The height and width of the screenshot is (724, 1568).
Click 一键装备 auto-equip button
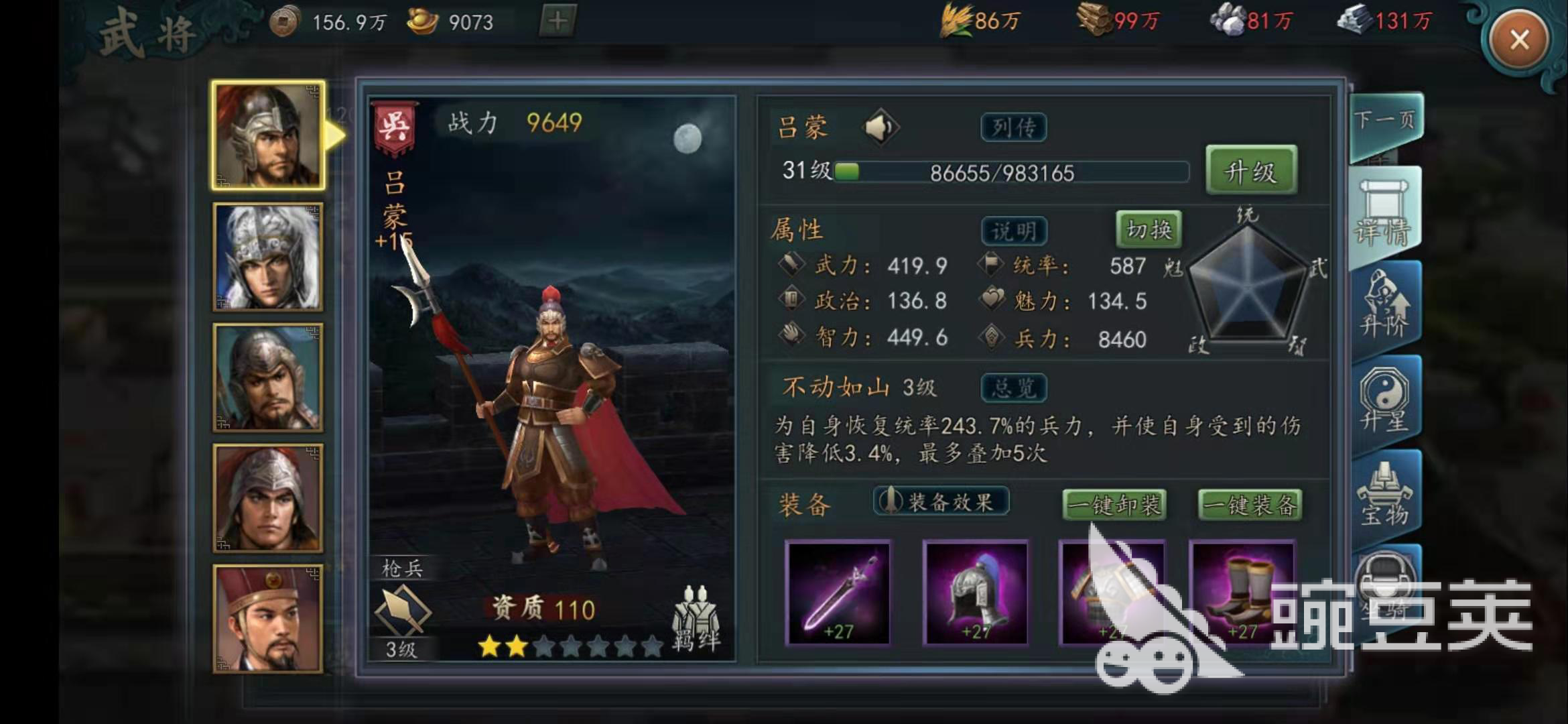coord(1250,505)
